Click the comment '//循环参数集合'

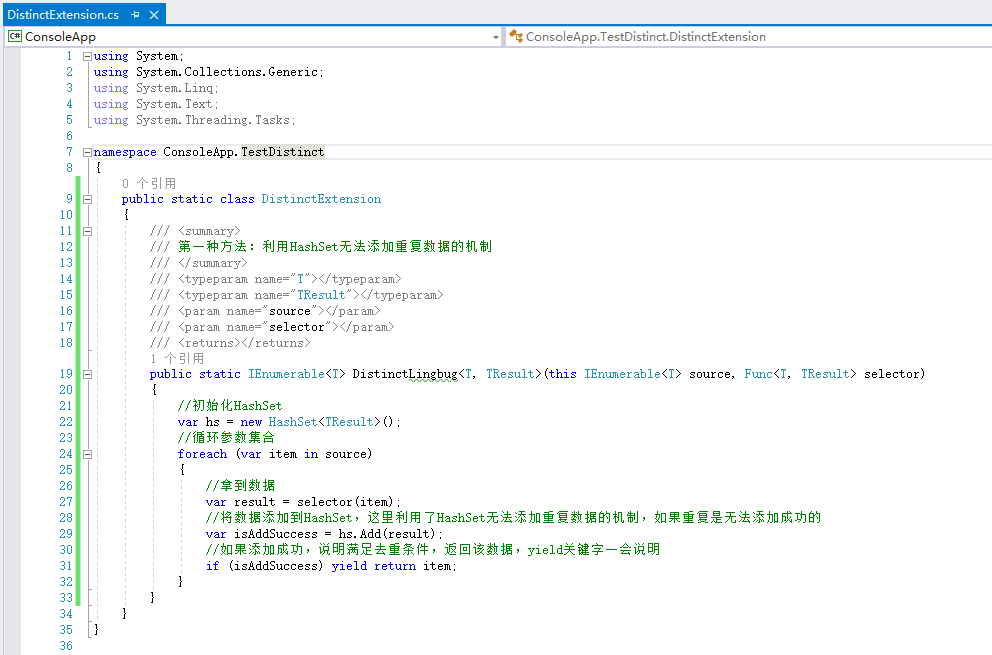[x=226, y=438]
